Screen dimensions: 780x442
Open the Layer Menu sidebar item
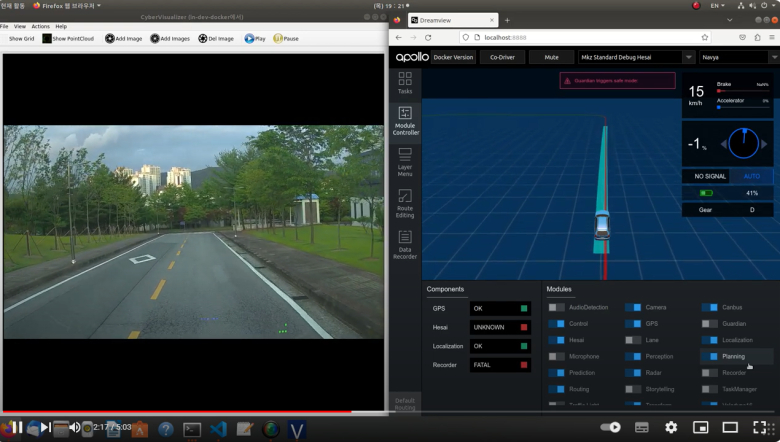[x=405, y=162]
